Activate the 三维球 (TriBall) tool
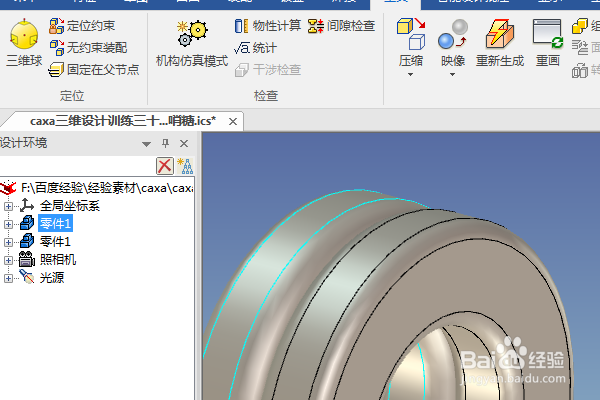 [24, 42]
